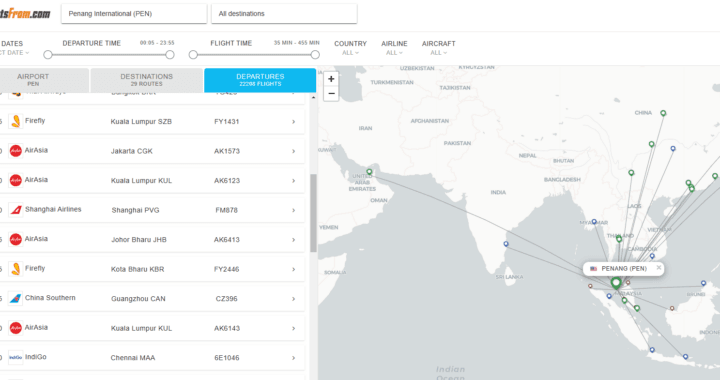Click the AirAsia logo on AK1573 row
This screenshot has height=380, width=720.
tap(16, 151)
